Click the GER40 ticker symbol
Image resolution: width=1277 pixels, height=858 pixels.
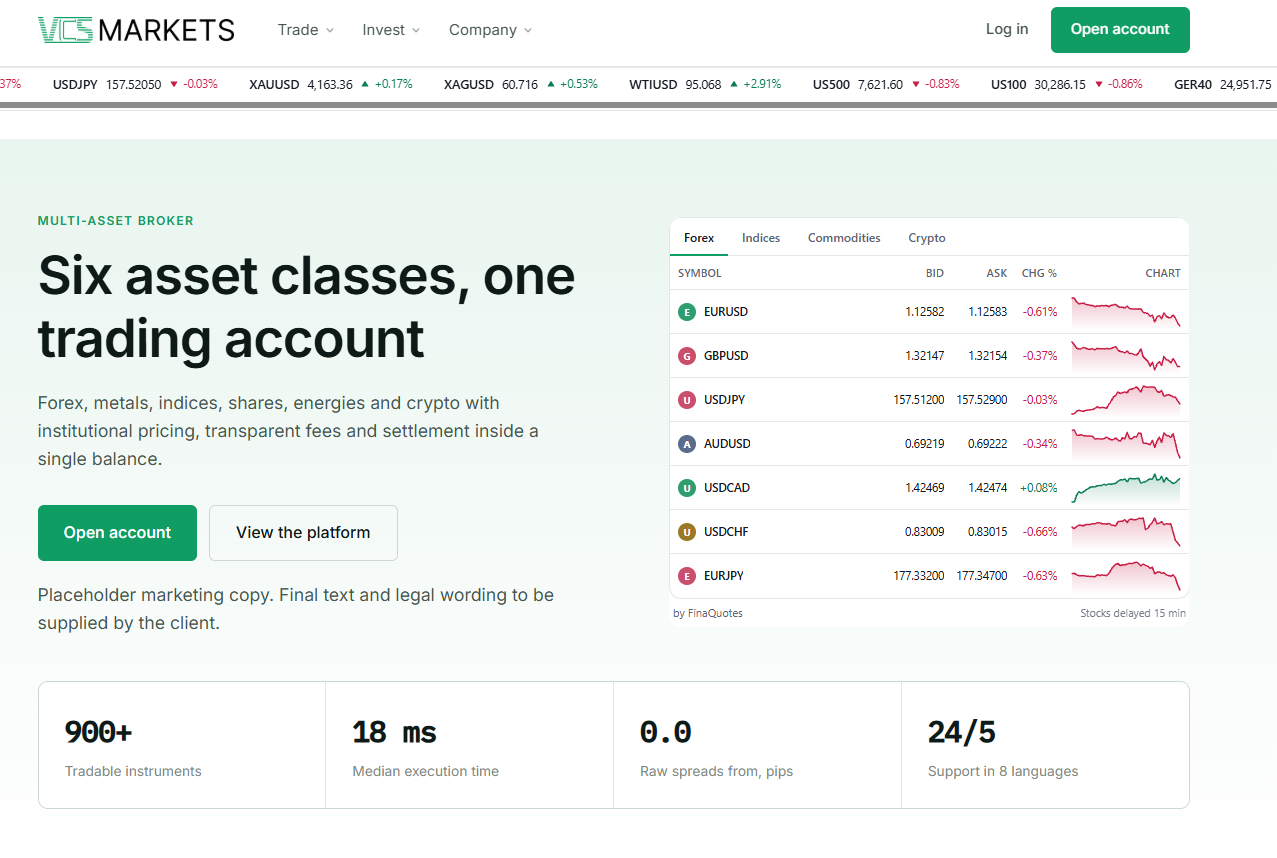pos(1193,85)
